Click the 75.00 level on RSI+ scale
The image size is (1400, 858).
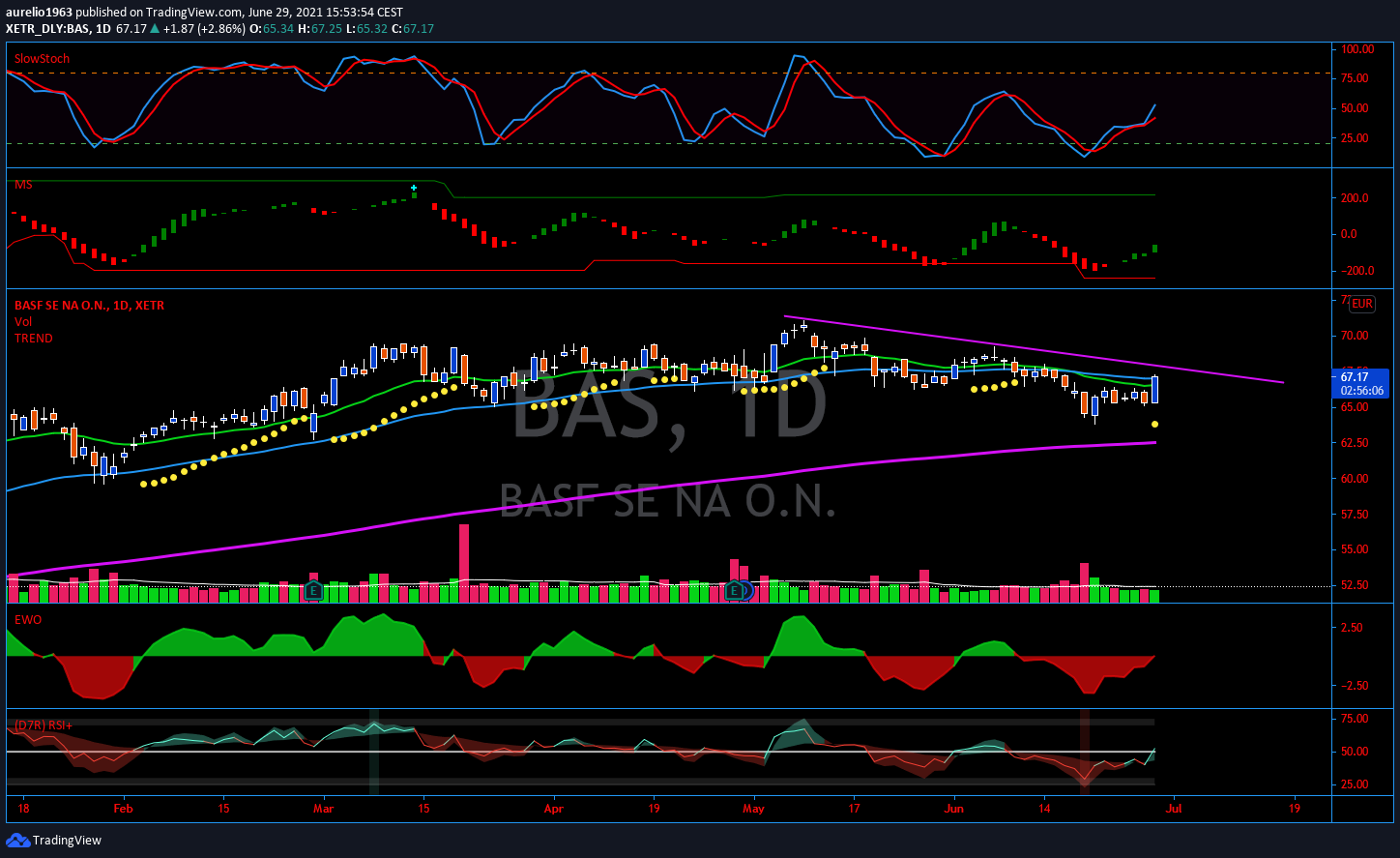pyautogui.click(x=1355, y=719)
